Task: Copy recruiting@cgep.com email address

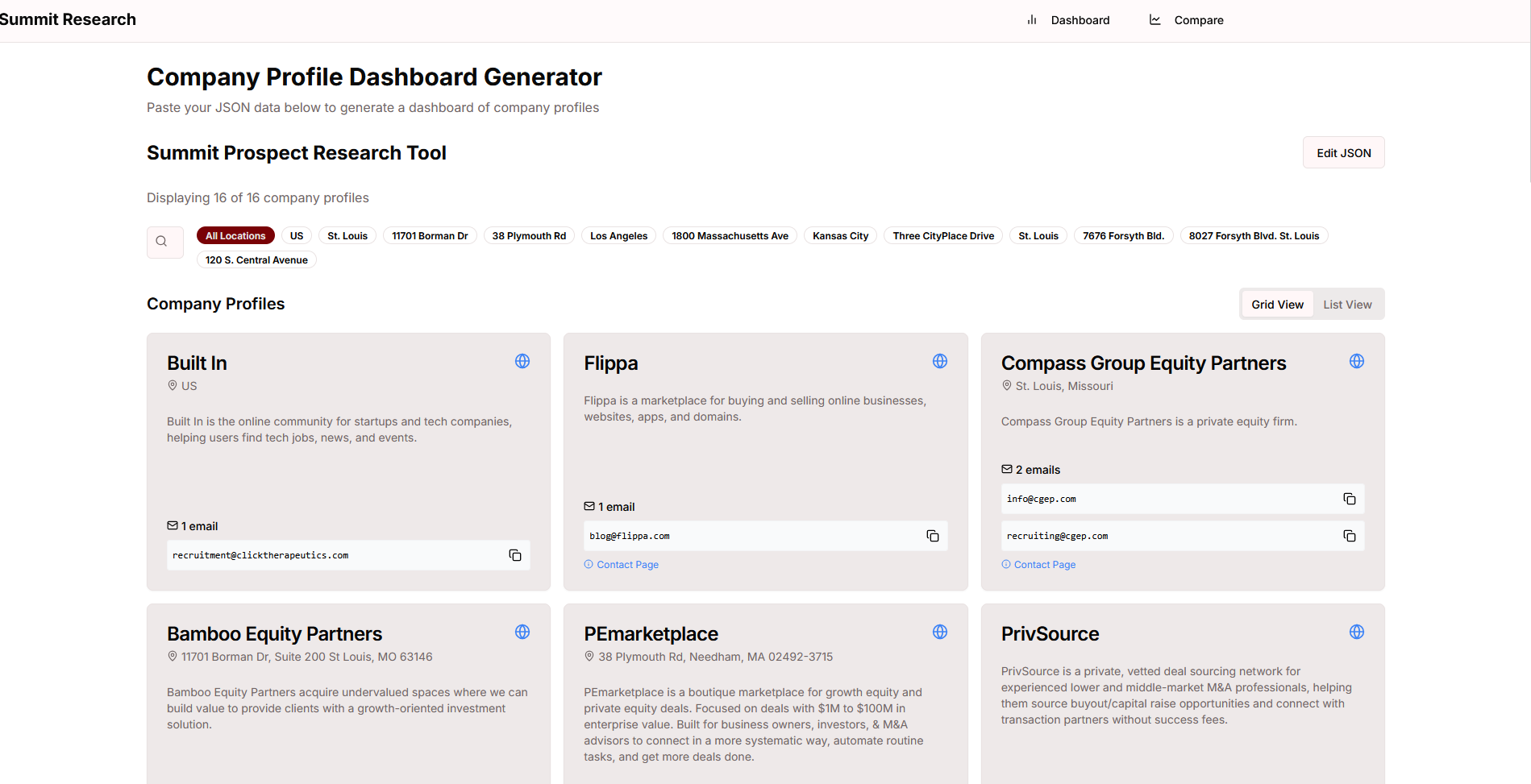Action: point(1349,536)
